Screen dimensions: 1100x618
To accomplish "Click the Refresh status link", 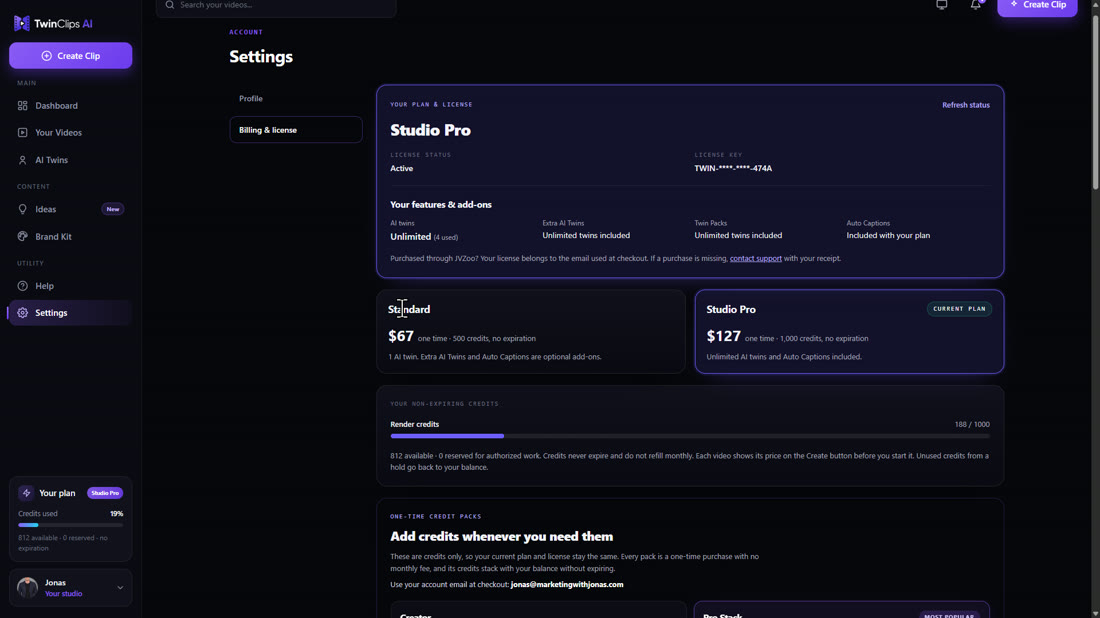I will click(965, 105).
